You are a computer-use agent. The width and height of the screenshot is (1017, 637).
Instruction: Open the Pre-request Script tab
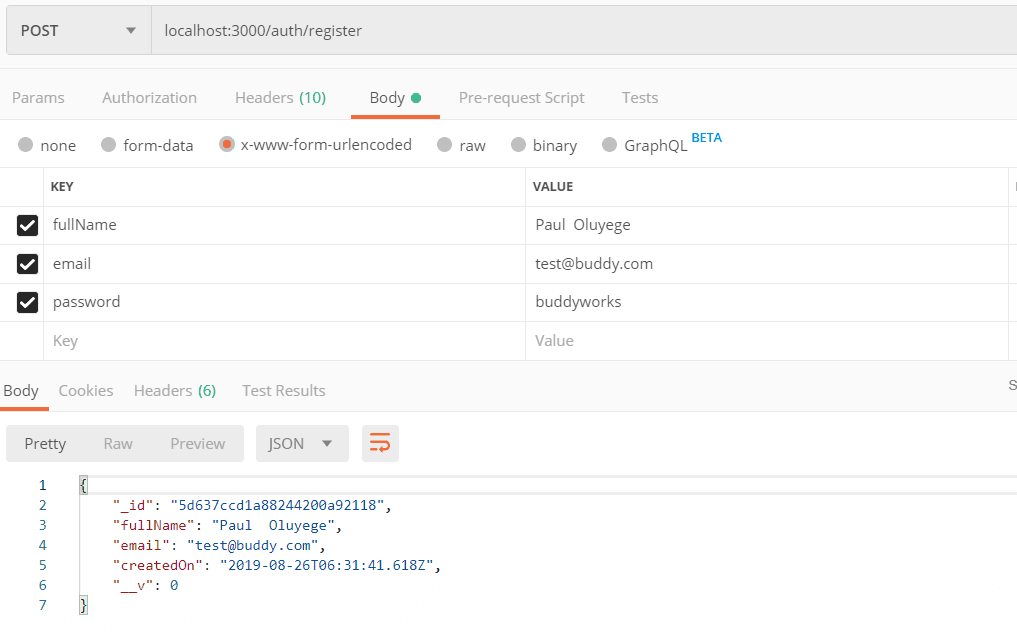tap(521, 97)
